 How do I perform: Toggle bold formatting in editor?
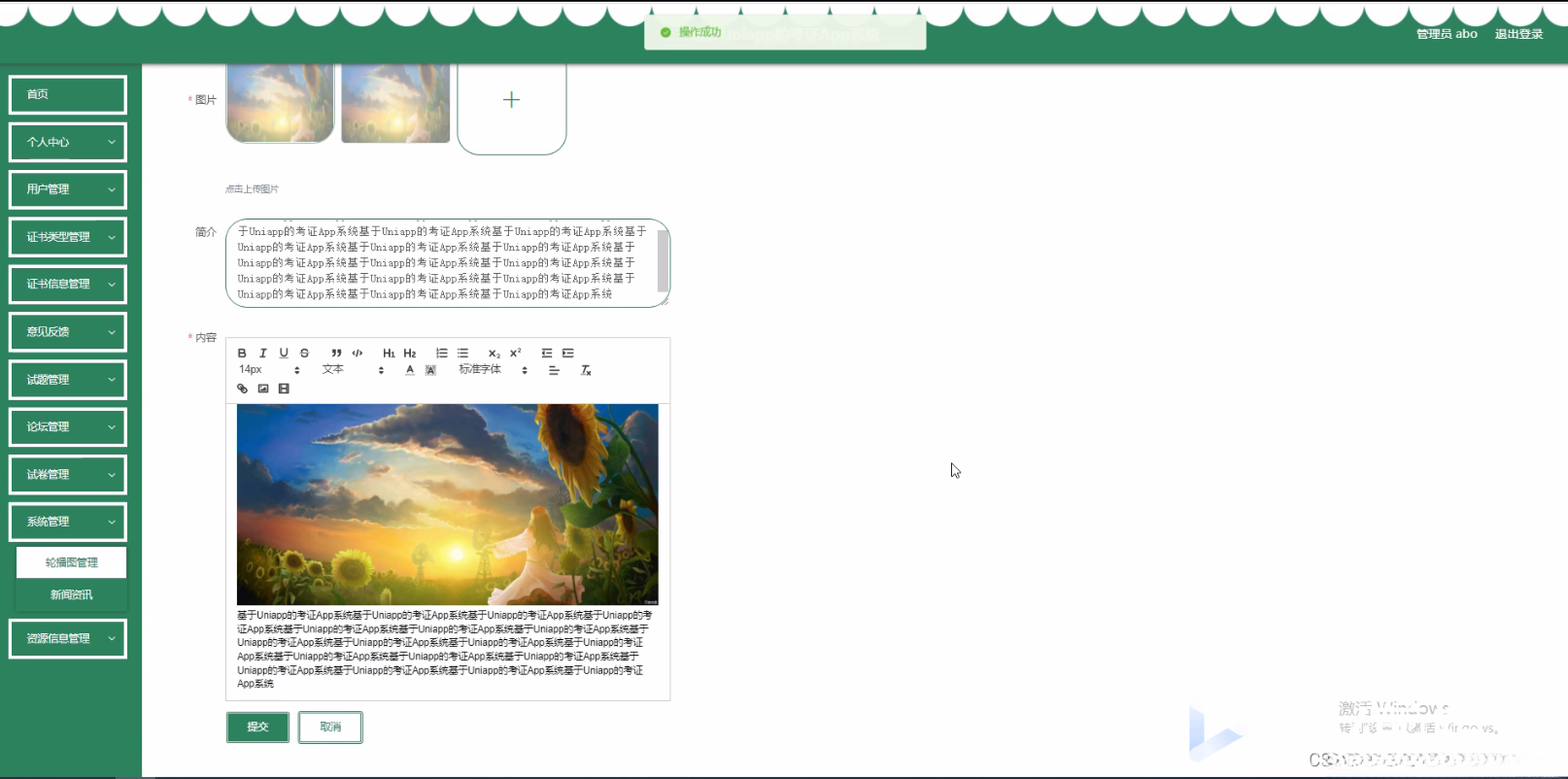pyautogui.click(x=242, y=354)
